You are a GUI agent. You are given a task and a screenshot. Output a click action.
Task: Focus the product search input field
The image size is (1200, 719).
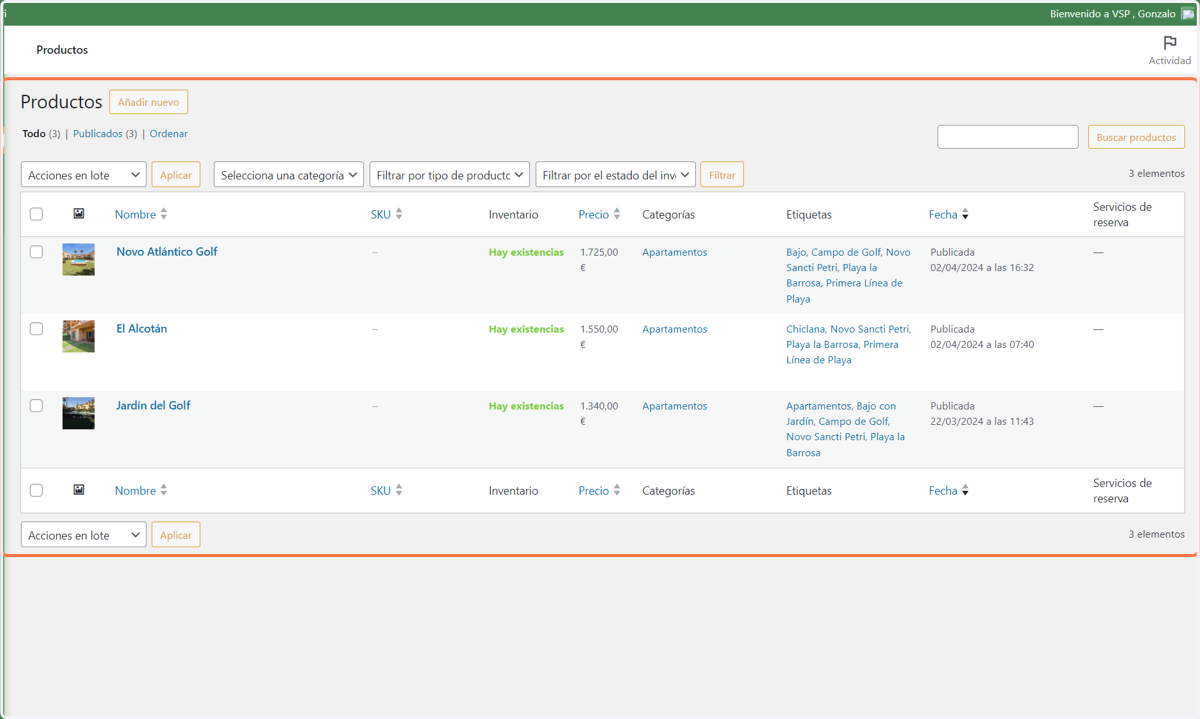click(1008, 137)
